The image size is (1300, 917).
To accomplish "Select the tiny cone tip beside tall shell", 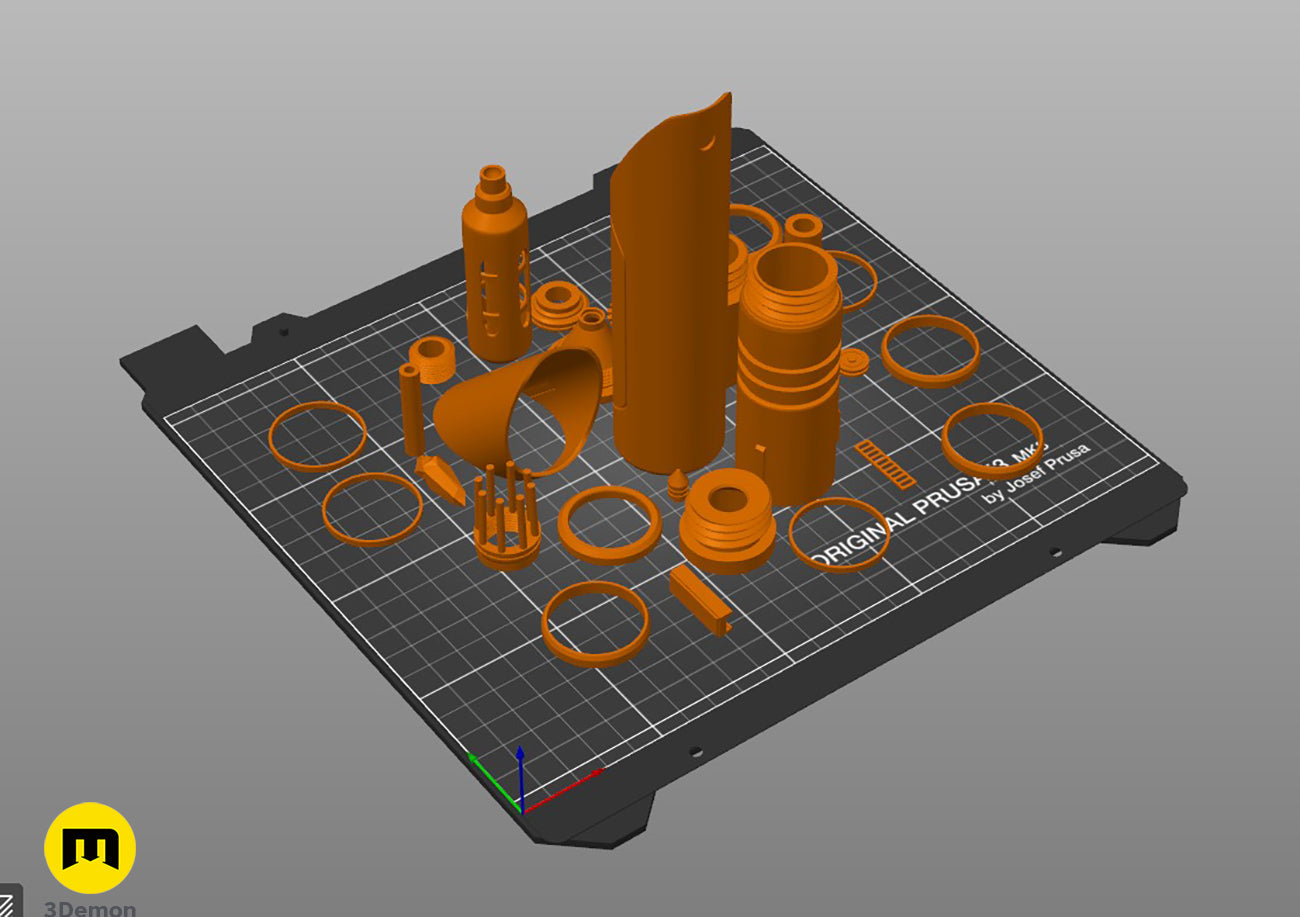I will tap(678, 483).
